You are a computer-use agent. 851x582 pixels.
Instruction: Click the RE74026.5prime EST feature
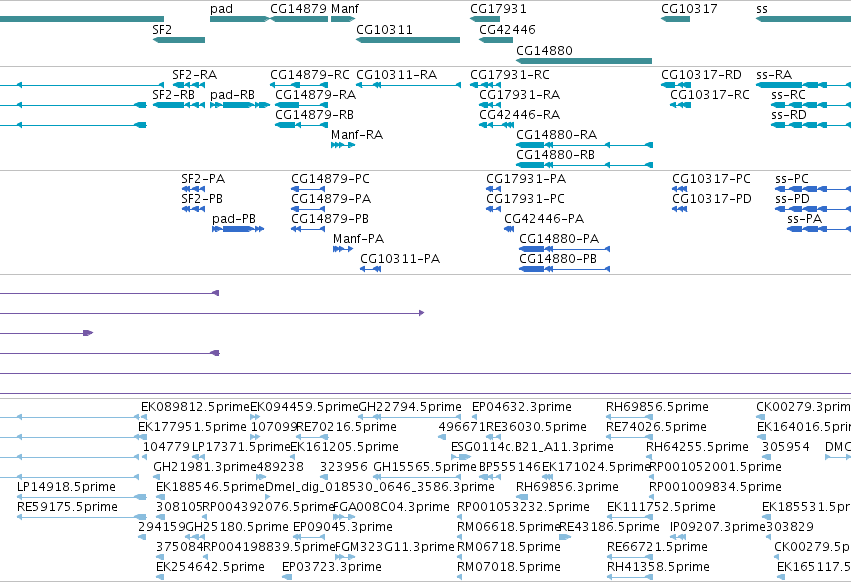point(630,437)
